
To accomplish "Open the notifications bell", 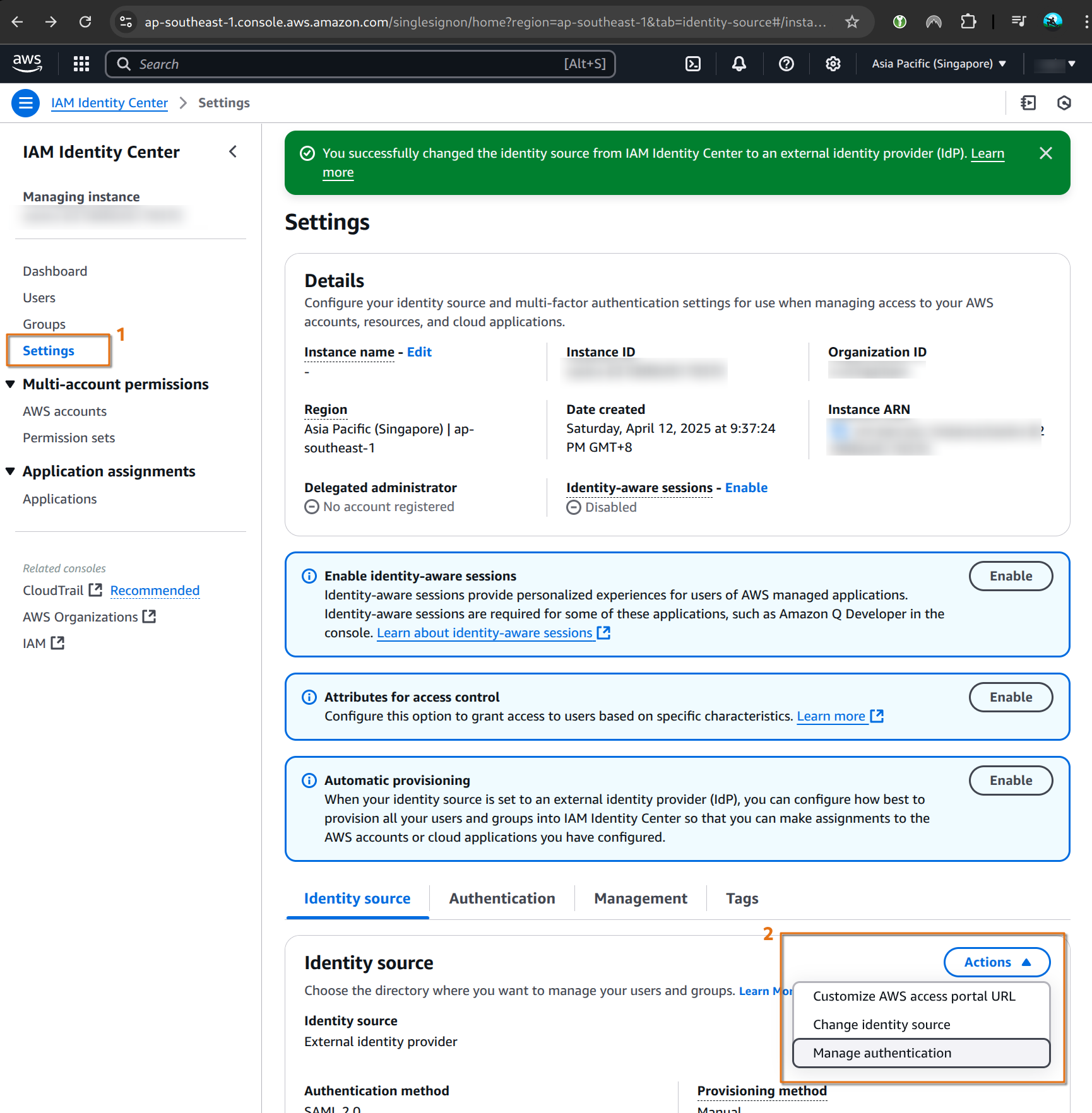I will [x=739, y=64].
